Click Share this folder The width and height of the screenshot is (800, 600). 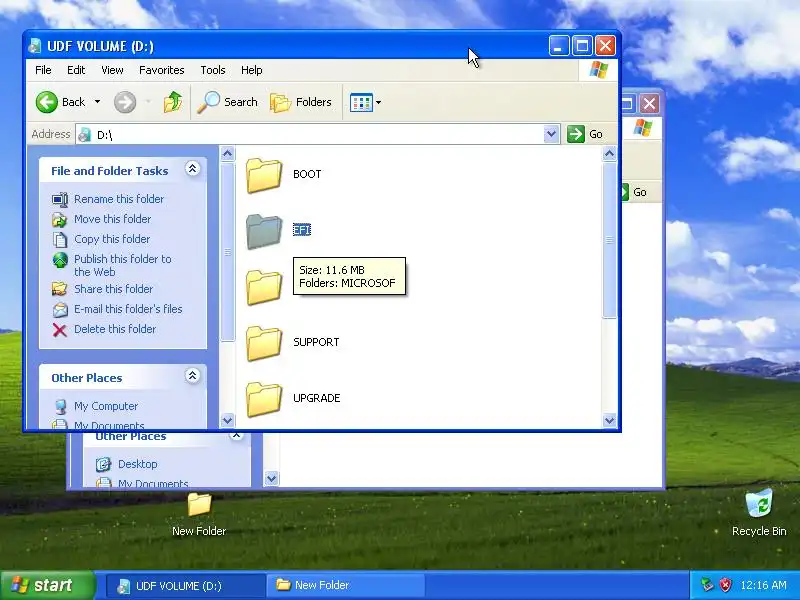click(113, 289)
